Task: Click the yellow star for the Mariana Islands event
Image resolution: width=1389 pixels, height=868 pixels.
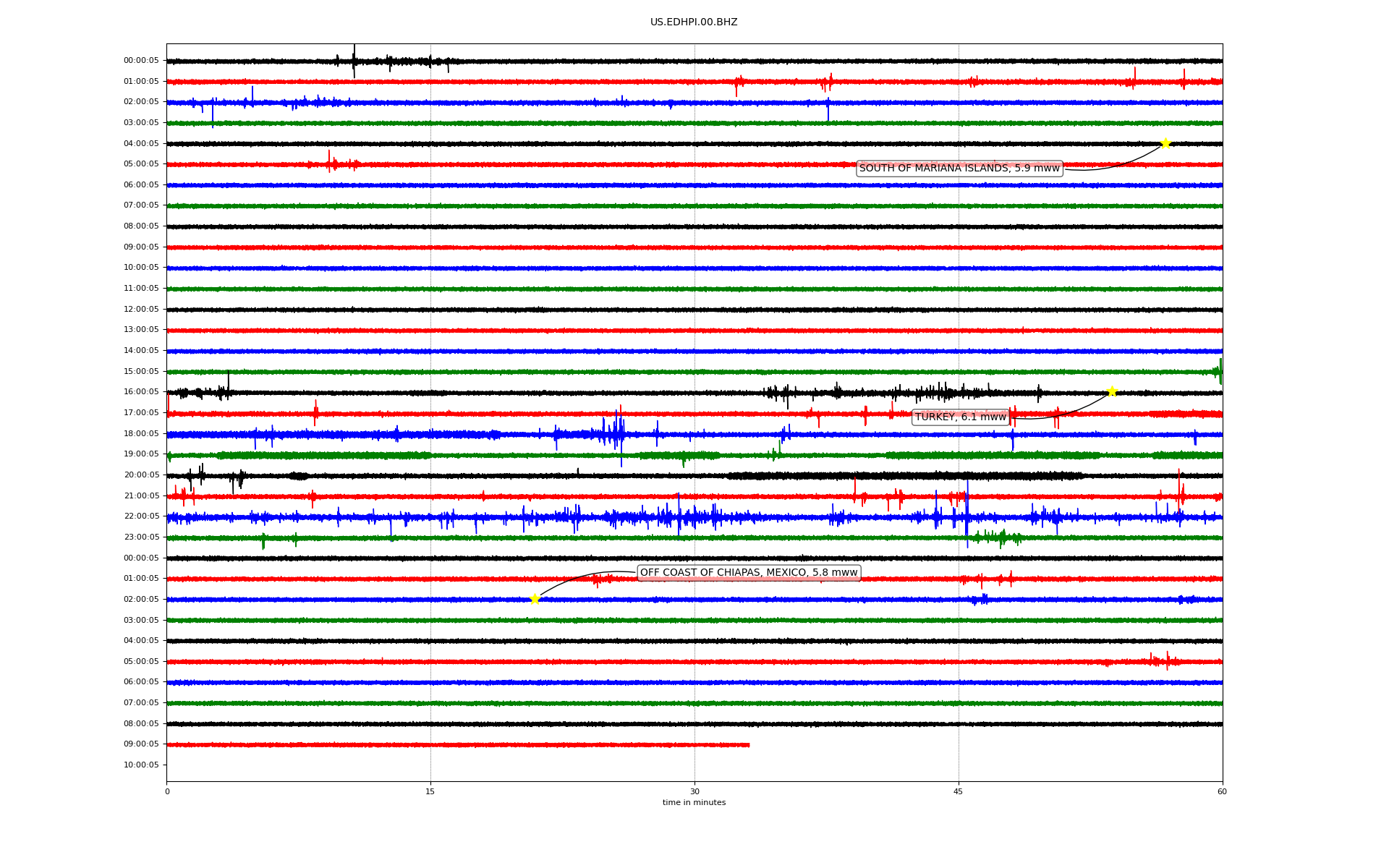Action: pos(1165,143)
